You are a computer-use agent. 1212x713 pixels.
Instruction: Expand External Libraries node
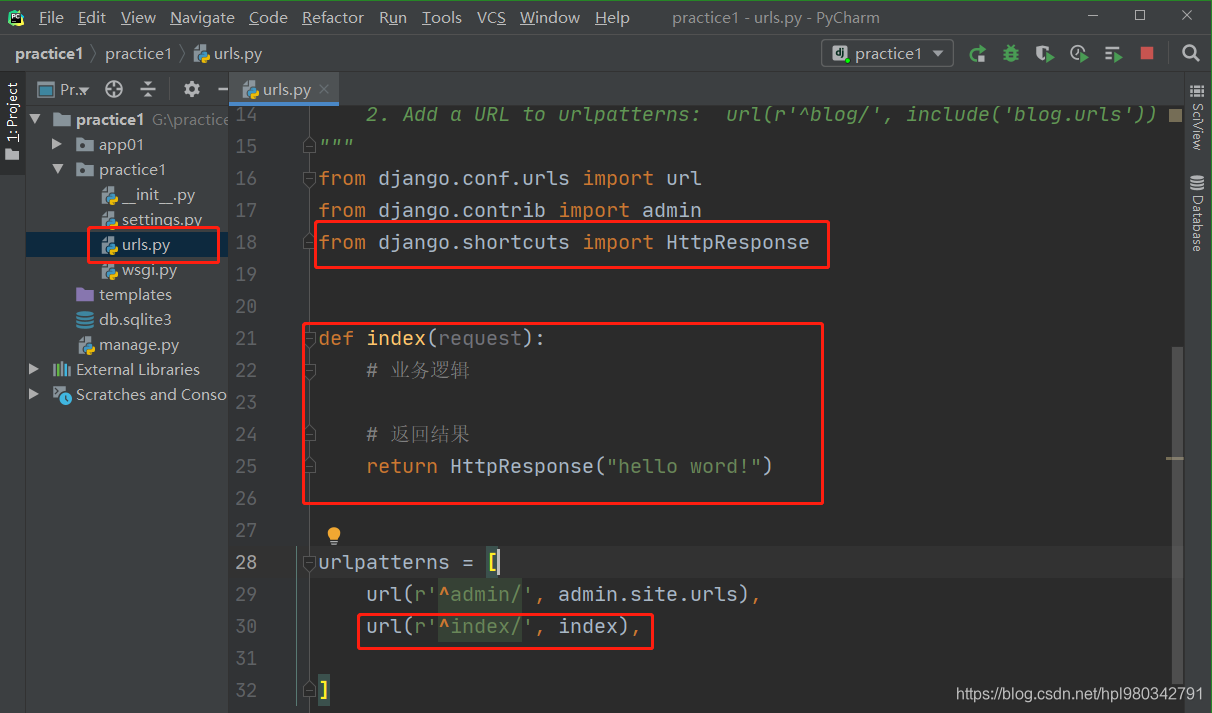click(x=35, y=370)
